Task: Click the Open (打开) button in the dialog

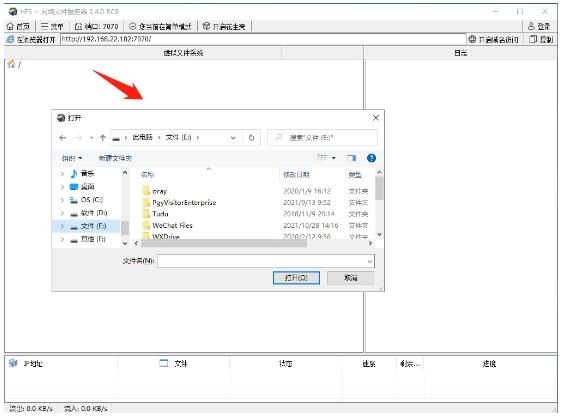Action: [x=296, y=278]
